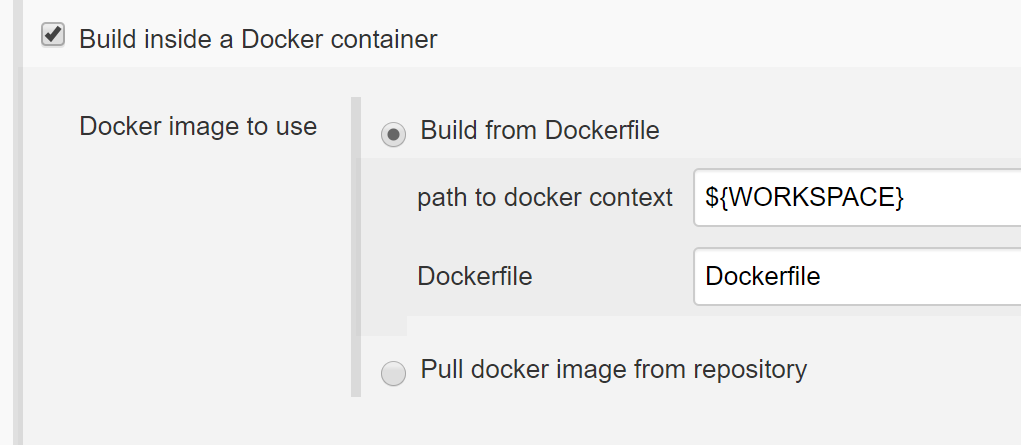Place cursor in the "Dockerfile" field text
Viewport: 1021px width, 445px height.
(762, 276)
